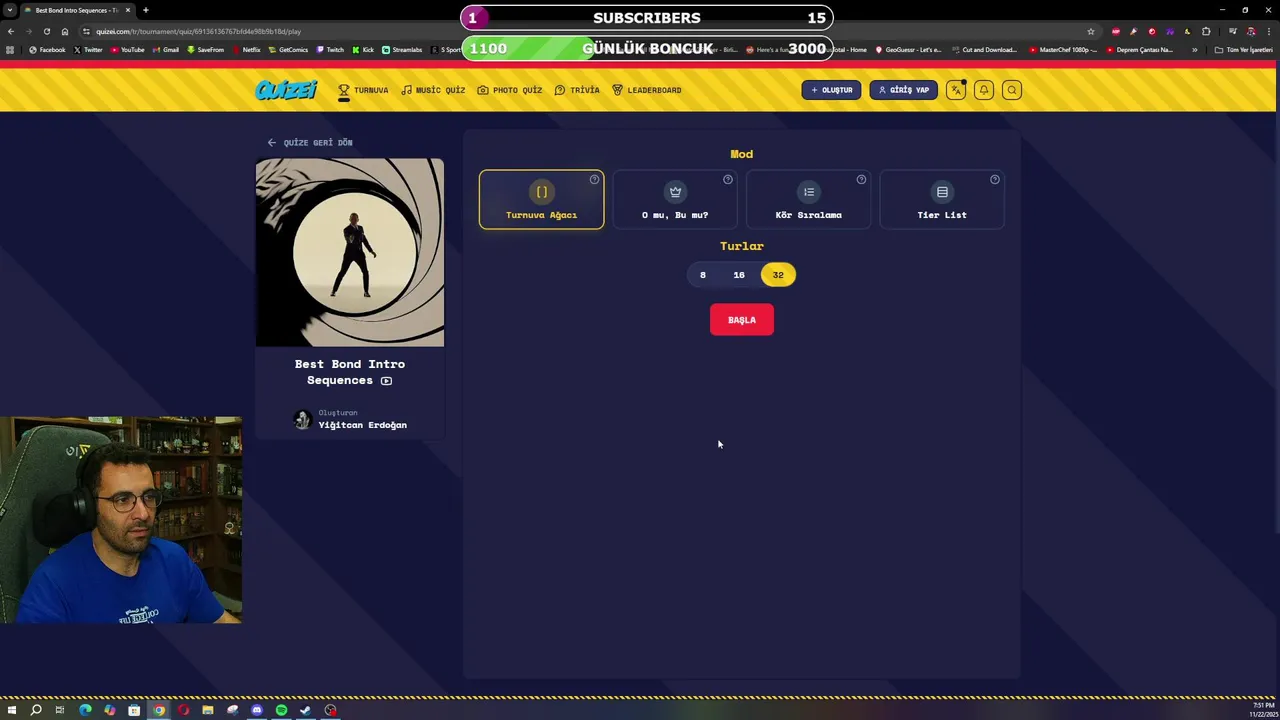The height and width of the screenshot is (720, 1280).
Task: Choose 32 rounds
Action: point(778,275)
